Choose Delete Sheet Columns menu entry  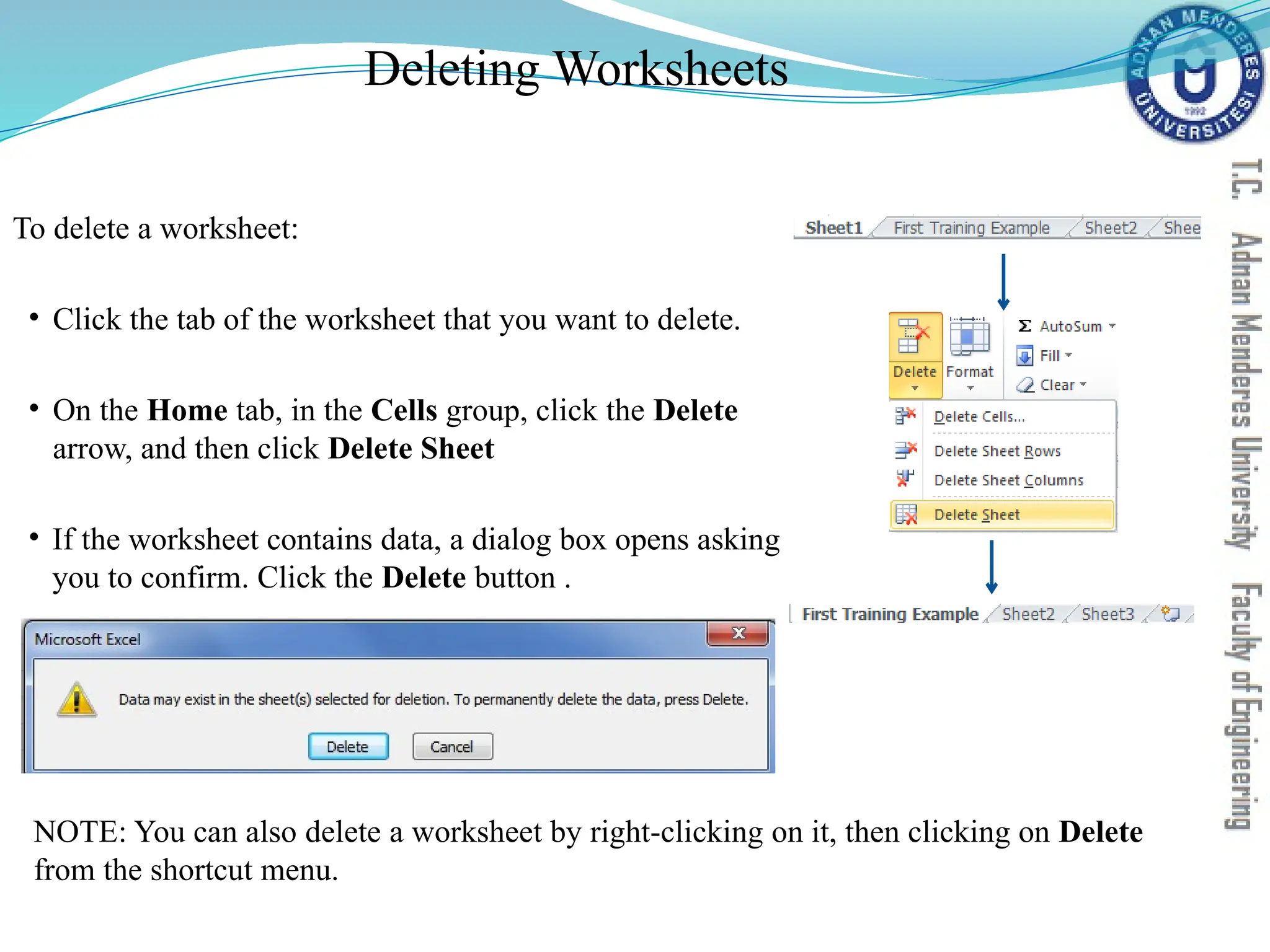(1003, 480)
